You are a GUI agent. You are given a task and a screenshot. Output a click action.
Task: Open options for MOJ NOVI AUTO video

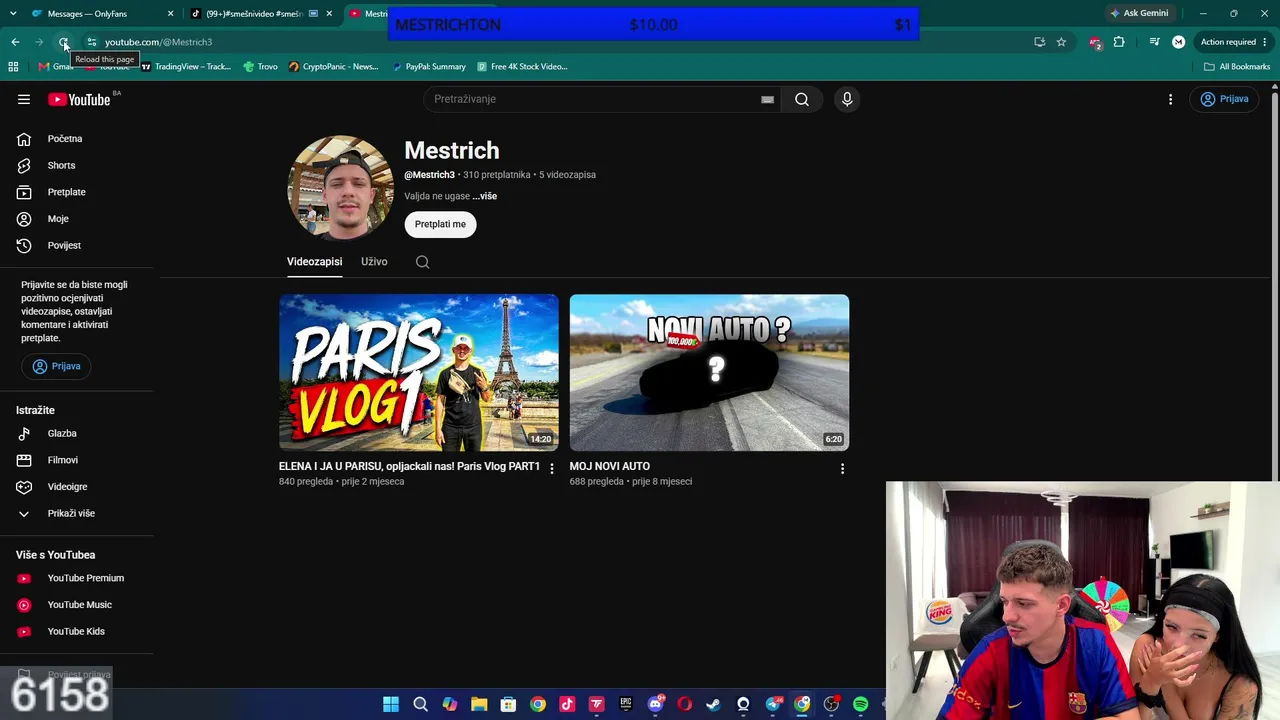(842, 469)
